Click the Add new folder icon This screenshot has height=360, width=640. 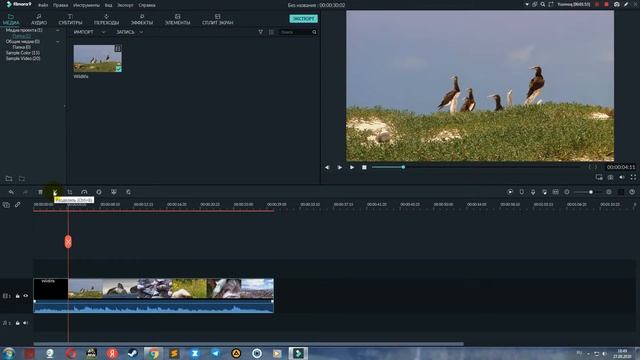tap(9, 179)
